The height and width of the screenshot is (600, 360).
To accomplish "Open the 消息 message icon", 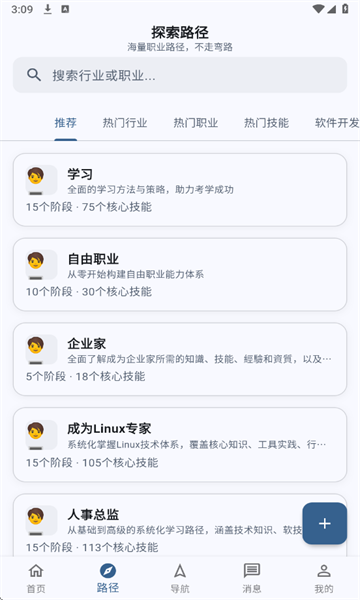I will tap(252, 571).
